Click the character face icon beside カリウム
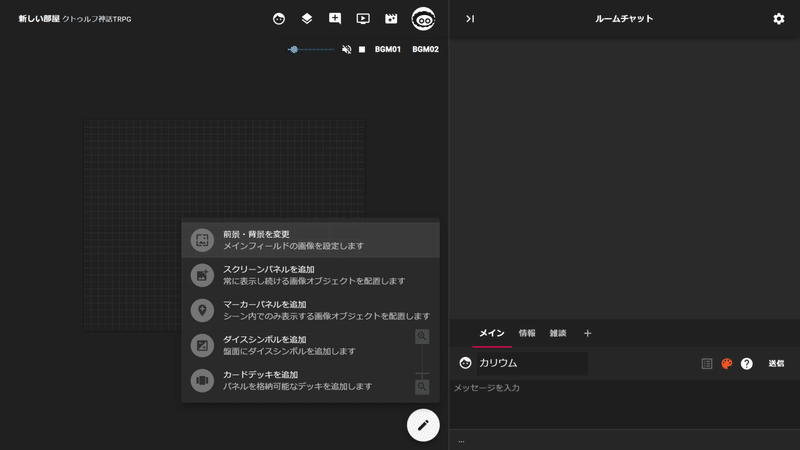Screen dimensions: 800x450 [465, 363]
